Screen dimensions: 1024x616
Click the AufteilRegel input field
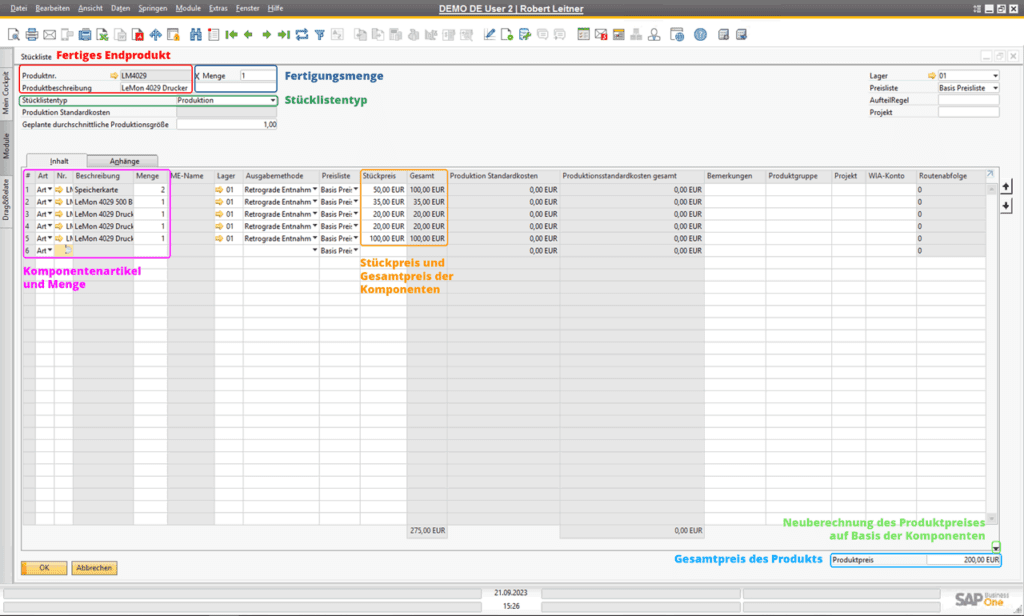coord(968,100)
